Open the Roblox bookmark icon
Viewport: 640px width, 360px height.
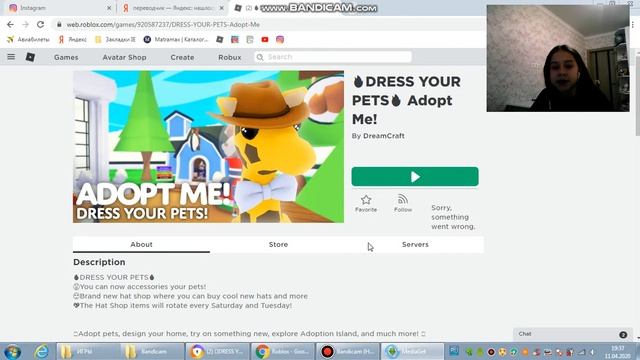[x=220, y=40]
